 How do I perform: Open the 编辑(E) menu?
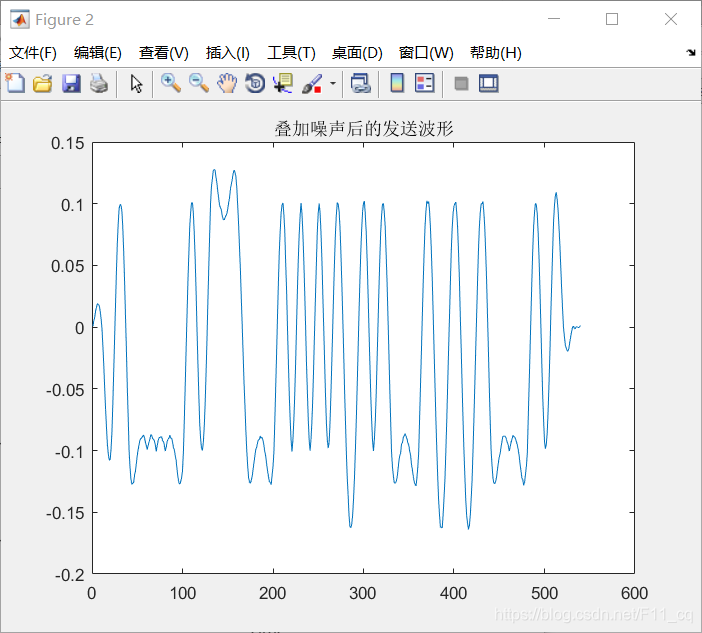(98, 53)
